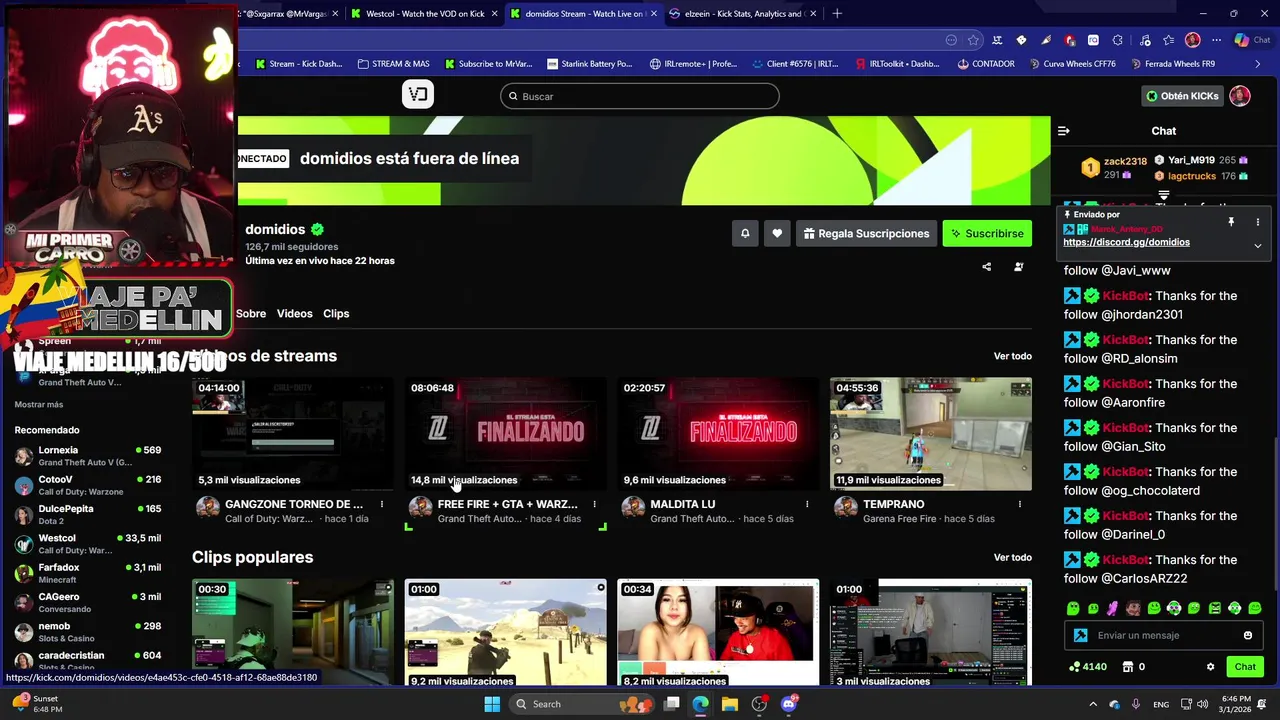Open Lornexia in recommended channels
Screen dimensions: 1280x720
[x=88, y=456]
